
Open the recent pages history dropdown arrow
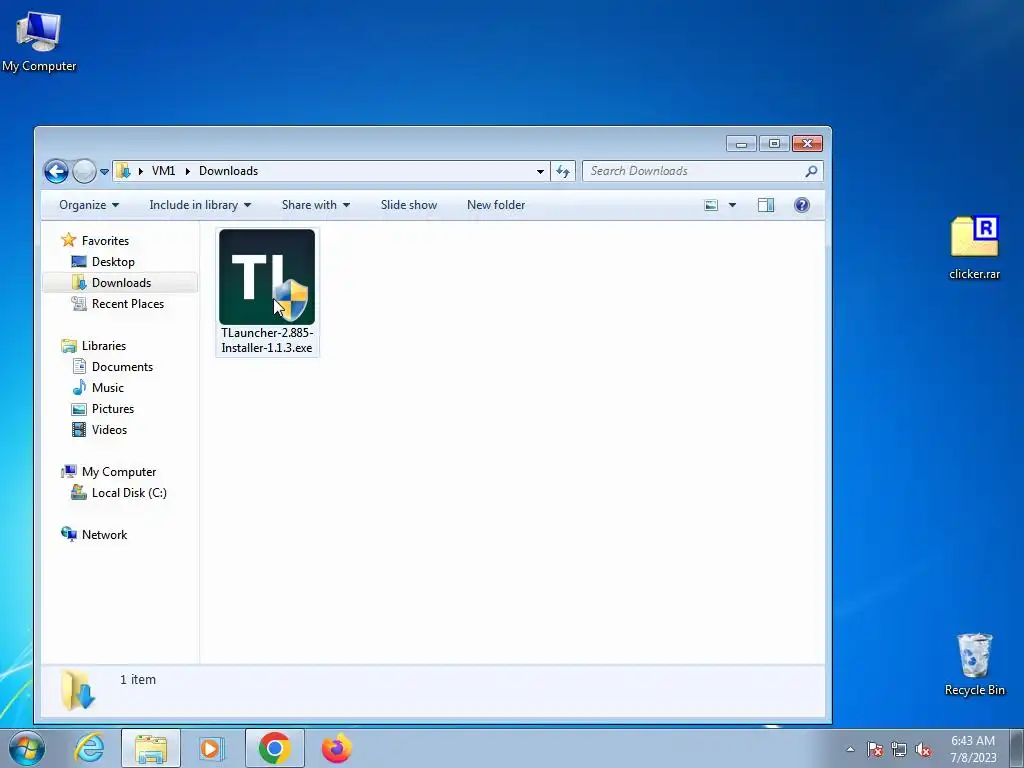coord(104,172)
